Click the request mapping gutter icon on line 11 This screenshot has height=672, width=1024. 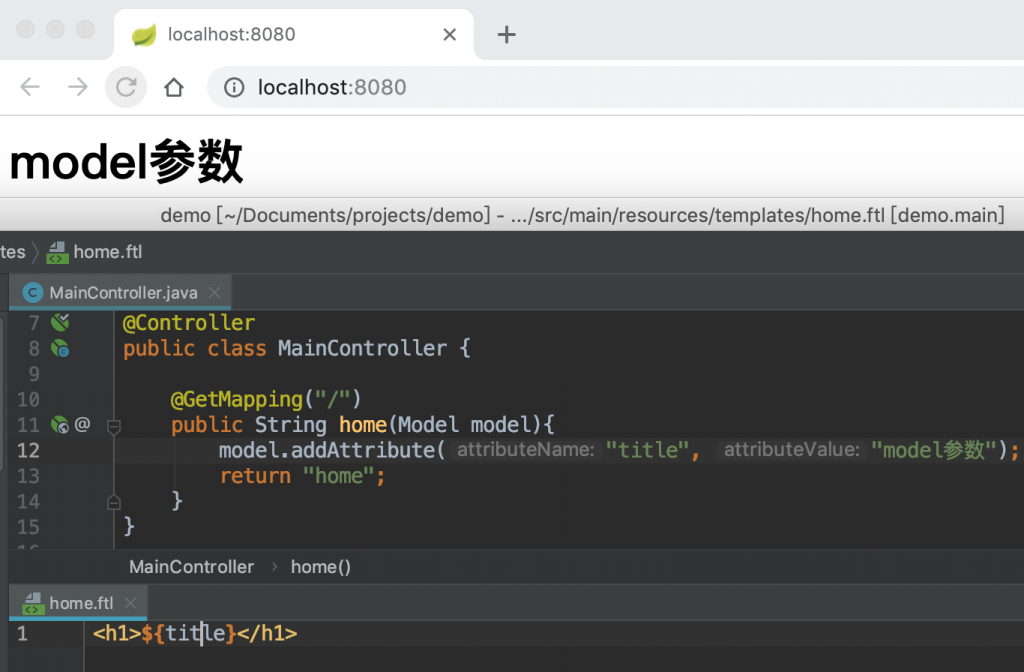coord(58,424)
